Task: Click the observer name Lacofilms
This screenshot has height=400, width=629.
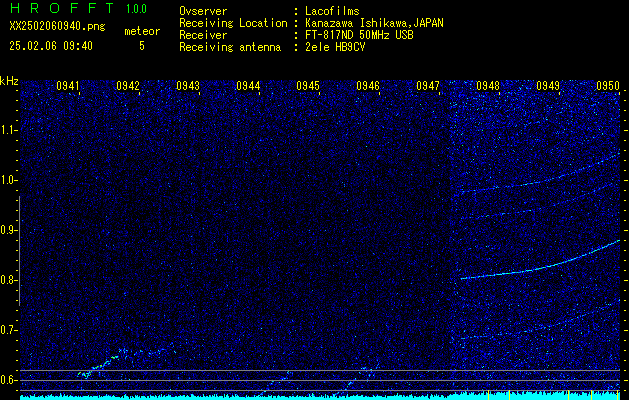Action: [x=332, y=11]
